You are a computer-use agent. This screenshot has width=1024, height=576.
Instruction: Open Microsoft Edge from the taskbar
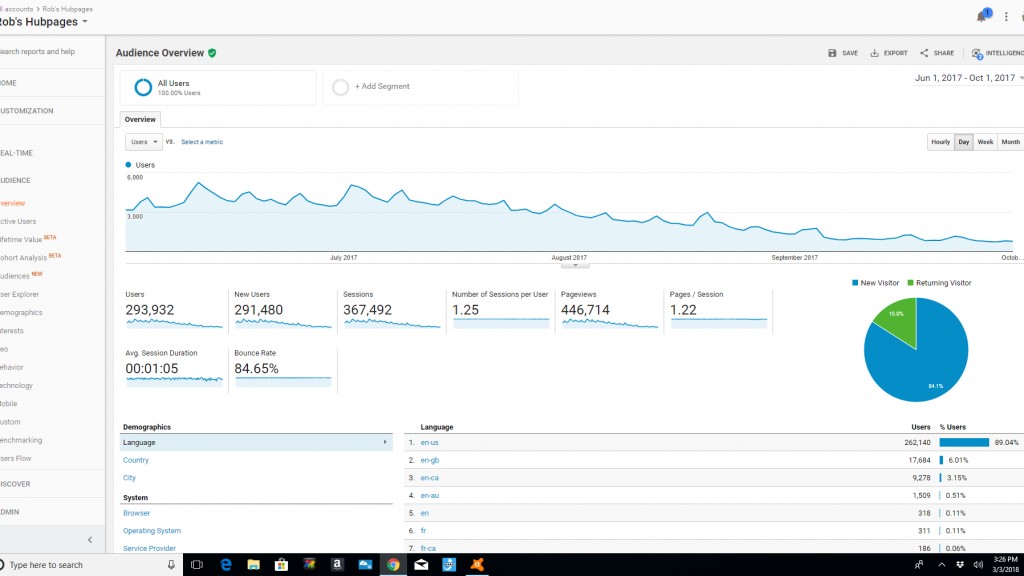click(x=225, y=565)
